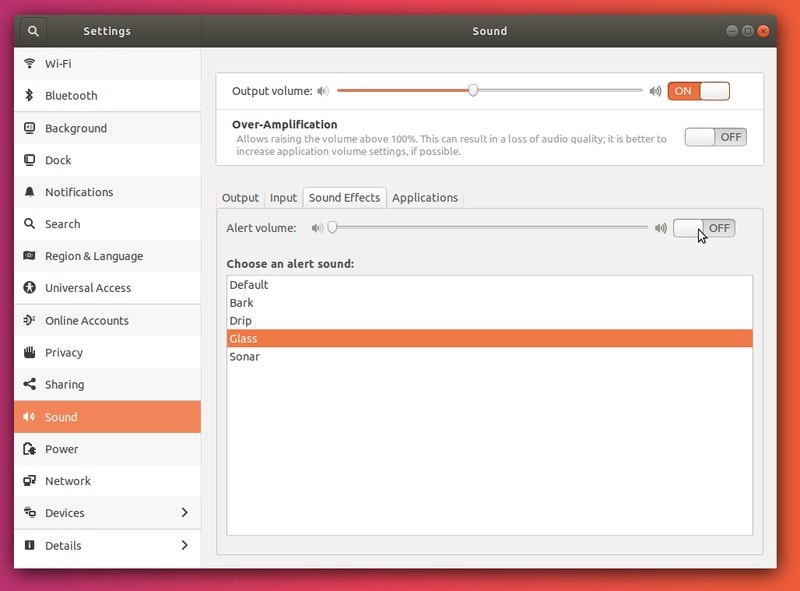800x591 pixels.
Task: Switch to the Output tab
Action: 240,198
